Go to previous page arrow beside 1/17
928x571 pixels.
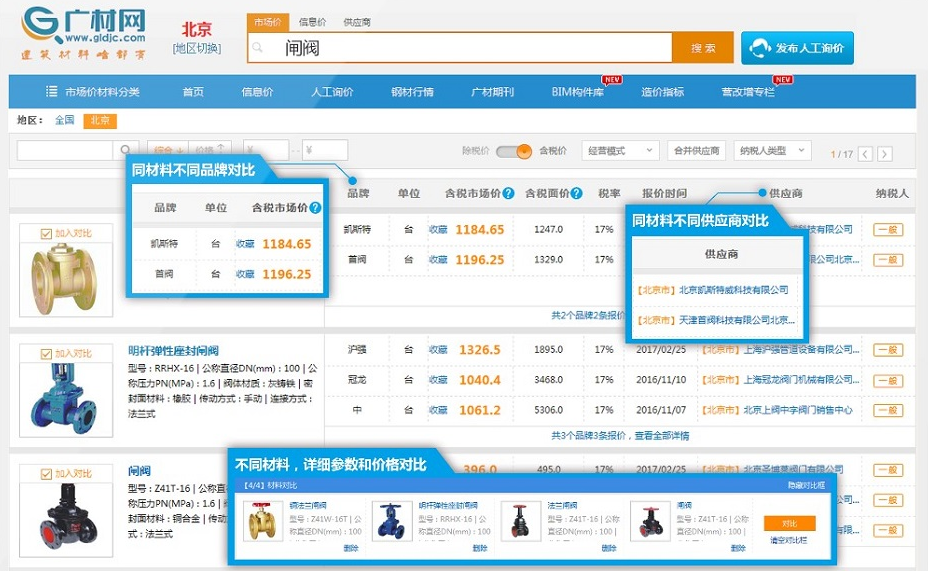(x=865, y=154)
